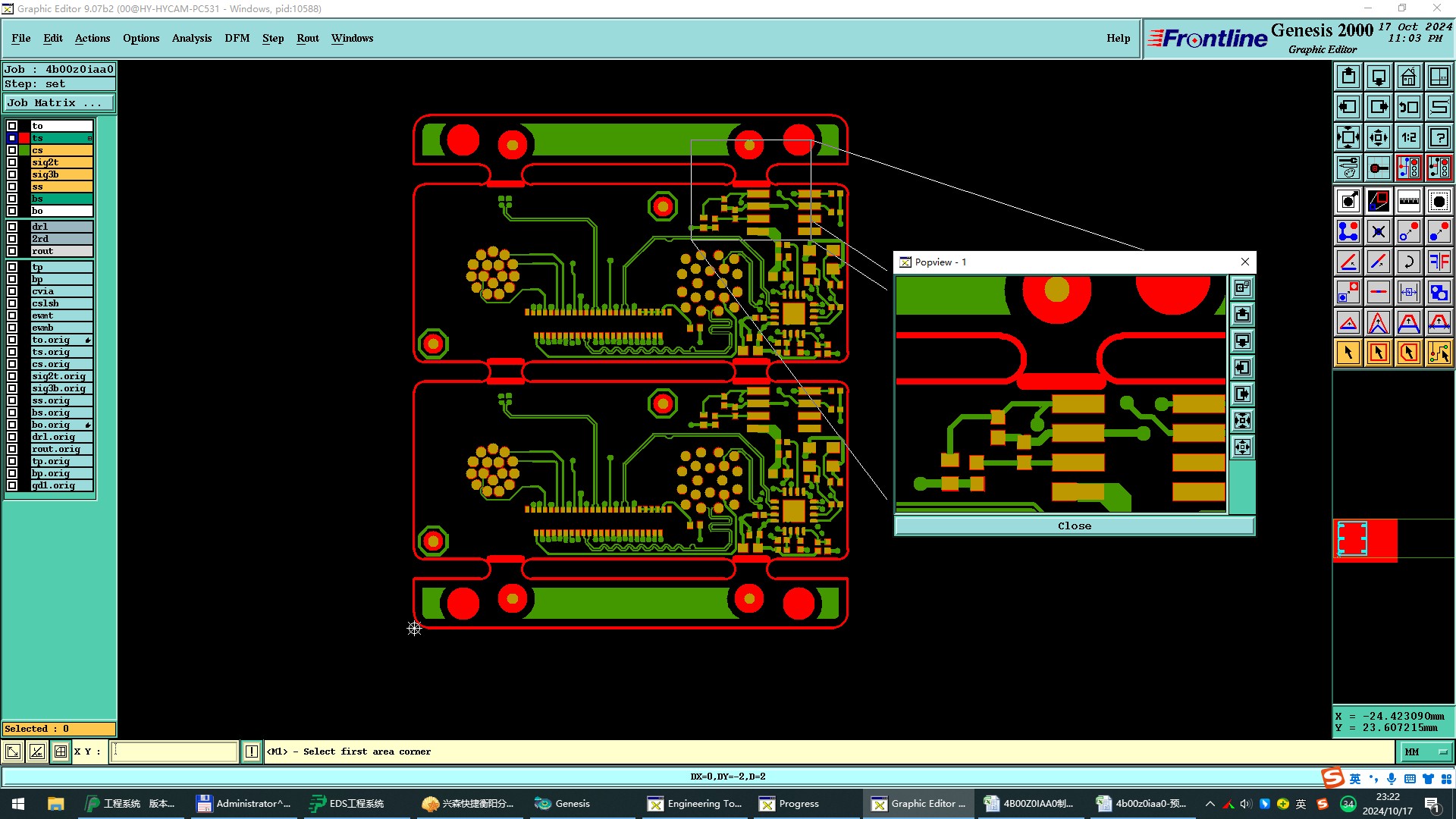Toggle the checkbox for layer cs

click(x=12, y=150)
